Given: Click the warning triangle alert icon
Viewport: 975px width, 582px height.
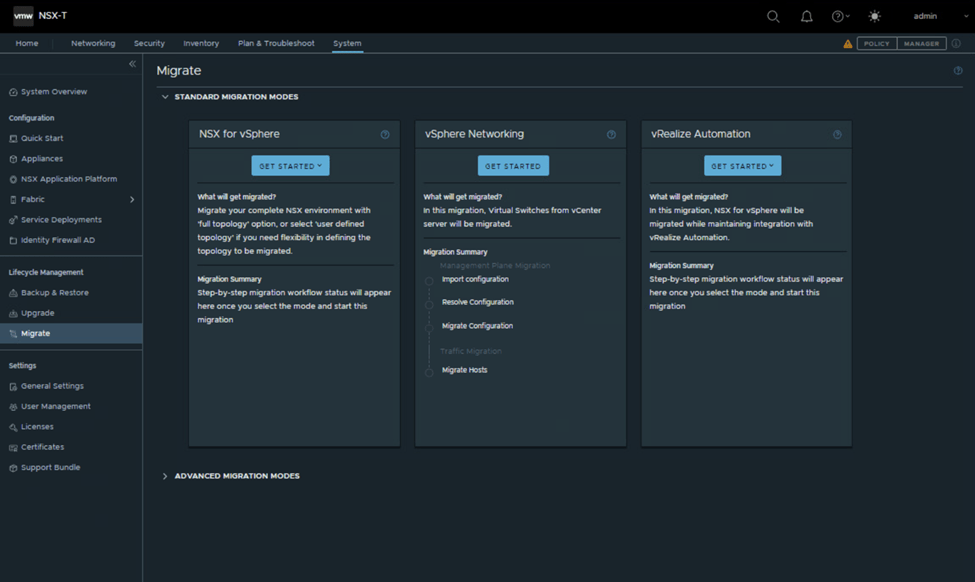Looking at the screenshot, I should [x=848, y=44].
